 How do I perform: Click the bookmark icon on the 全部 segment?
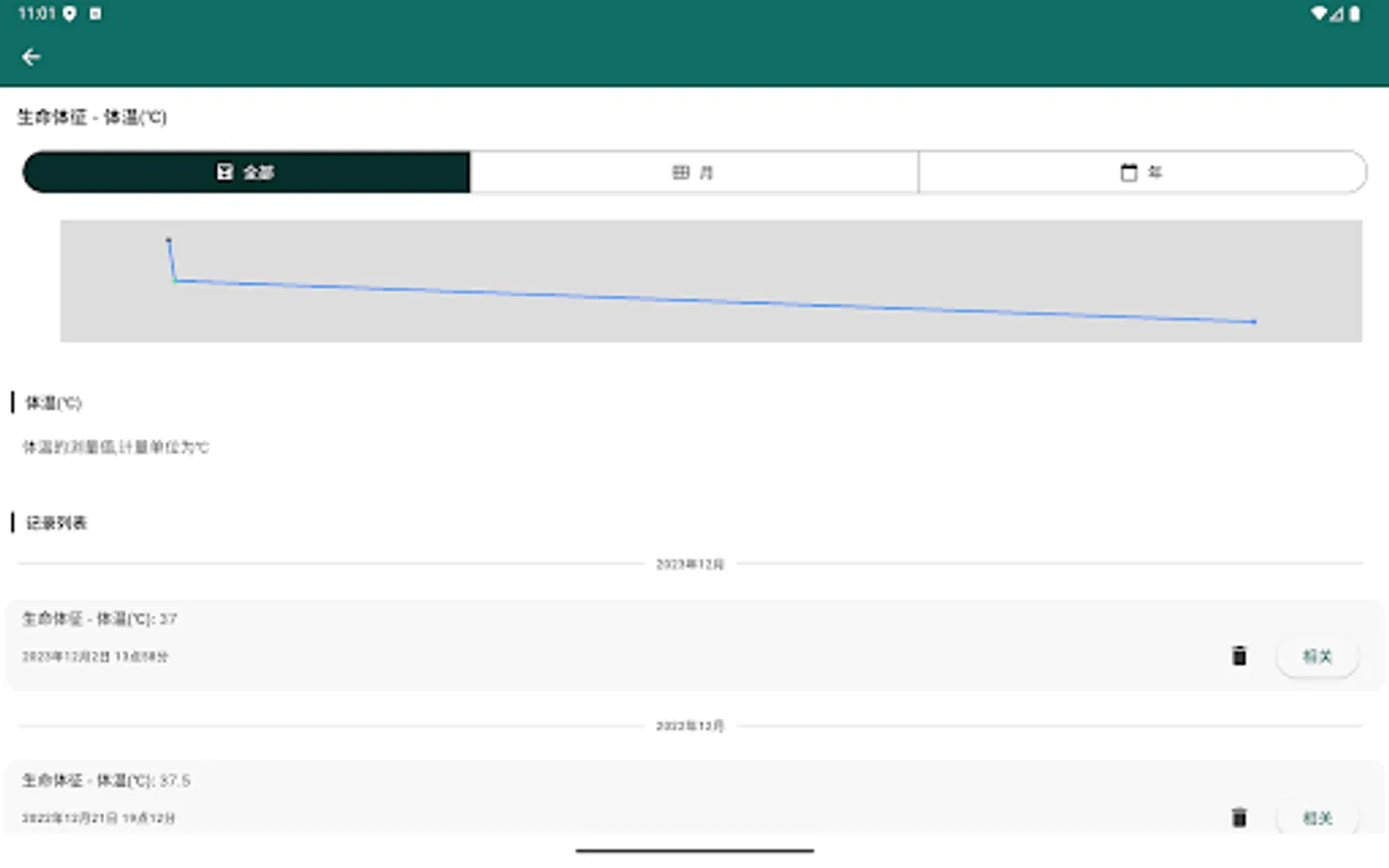coord(225,172)
